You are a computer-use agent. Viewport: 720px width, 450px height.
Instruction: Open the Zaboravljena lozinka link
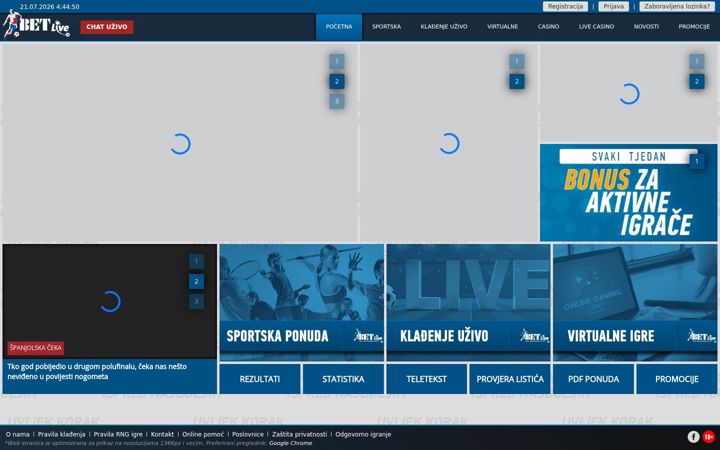point(677,6)
